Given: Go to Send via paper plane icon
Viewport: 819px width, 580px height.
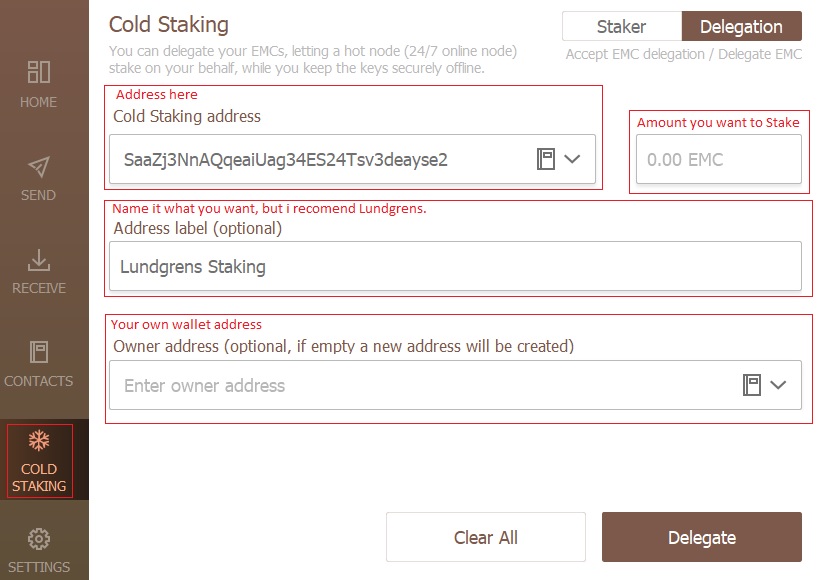Looking at the screenshot, I should [x=39, y=167].
